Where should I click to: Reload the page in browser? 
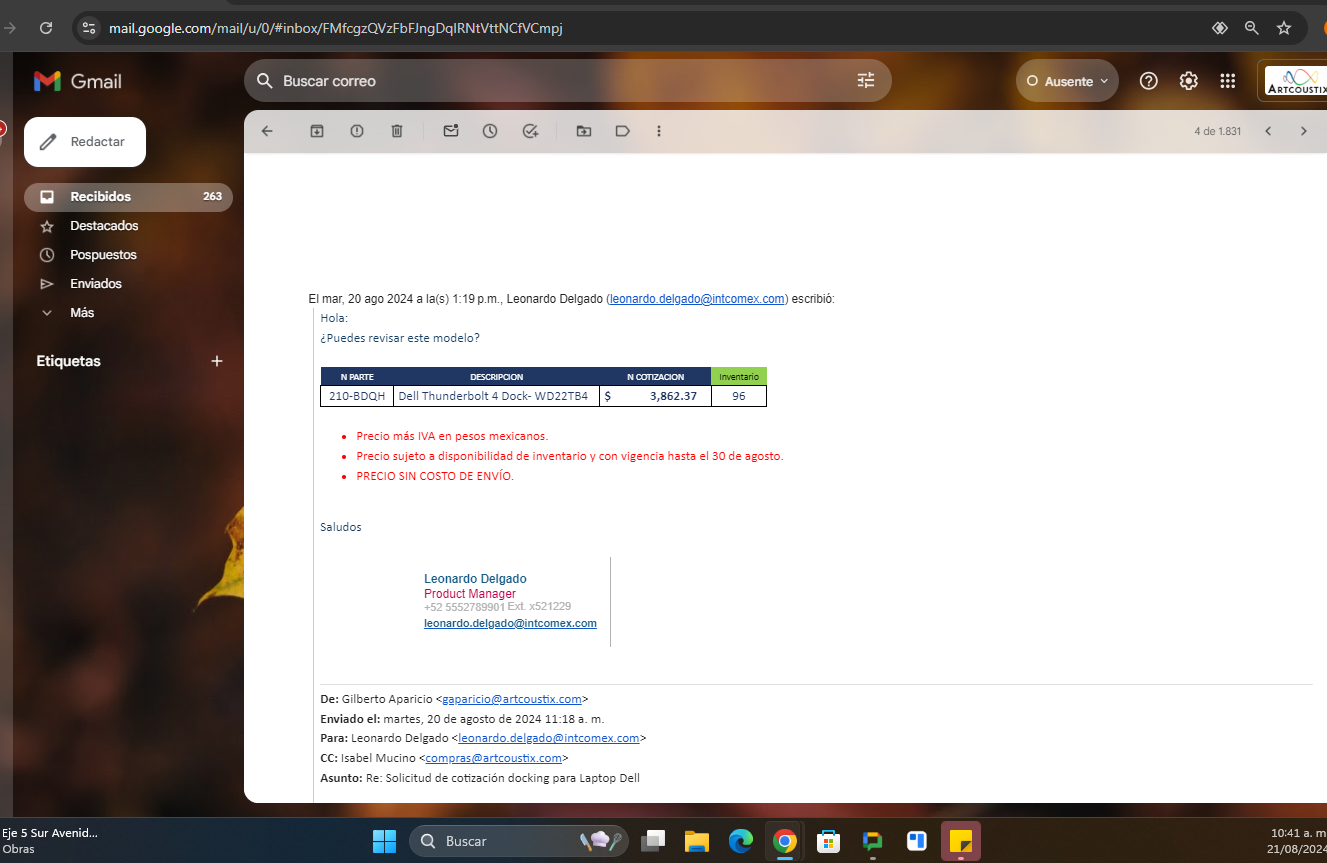[x=46, y=28]
